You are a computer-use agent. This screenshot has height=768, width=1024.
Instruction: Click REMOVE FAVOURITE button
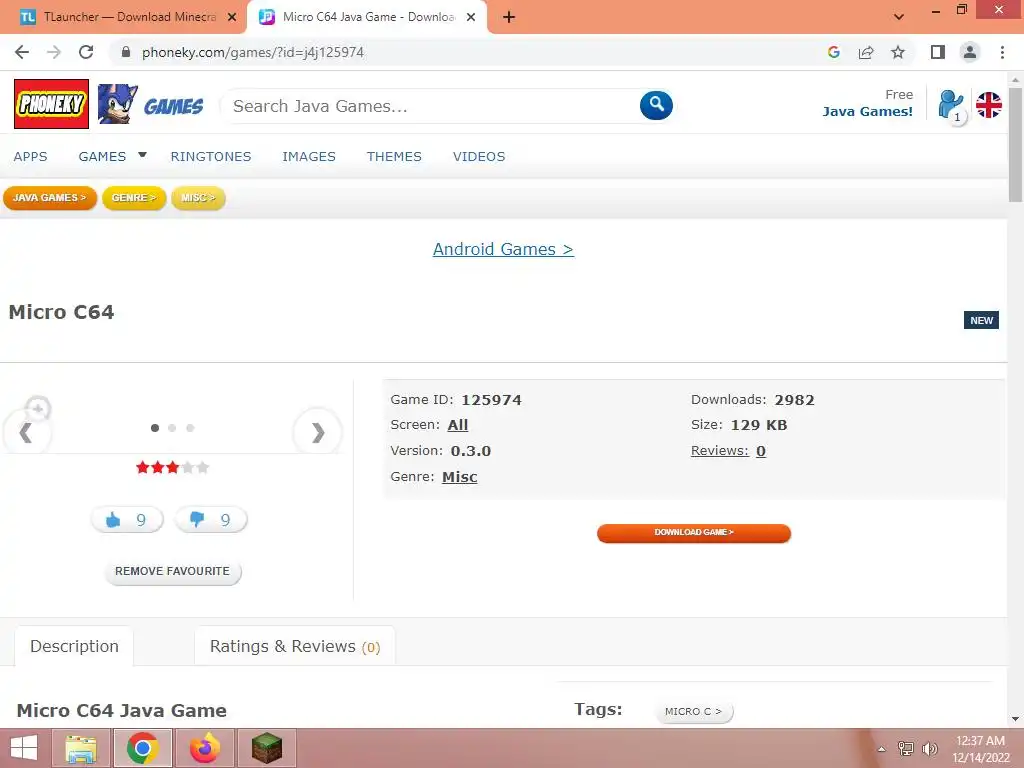pyautogui.click(x=172, y=571)
